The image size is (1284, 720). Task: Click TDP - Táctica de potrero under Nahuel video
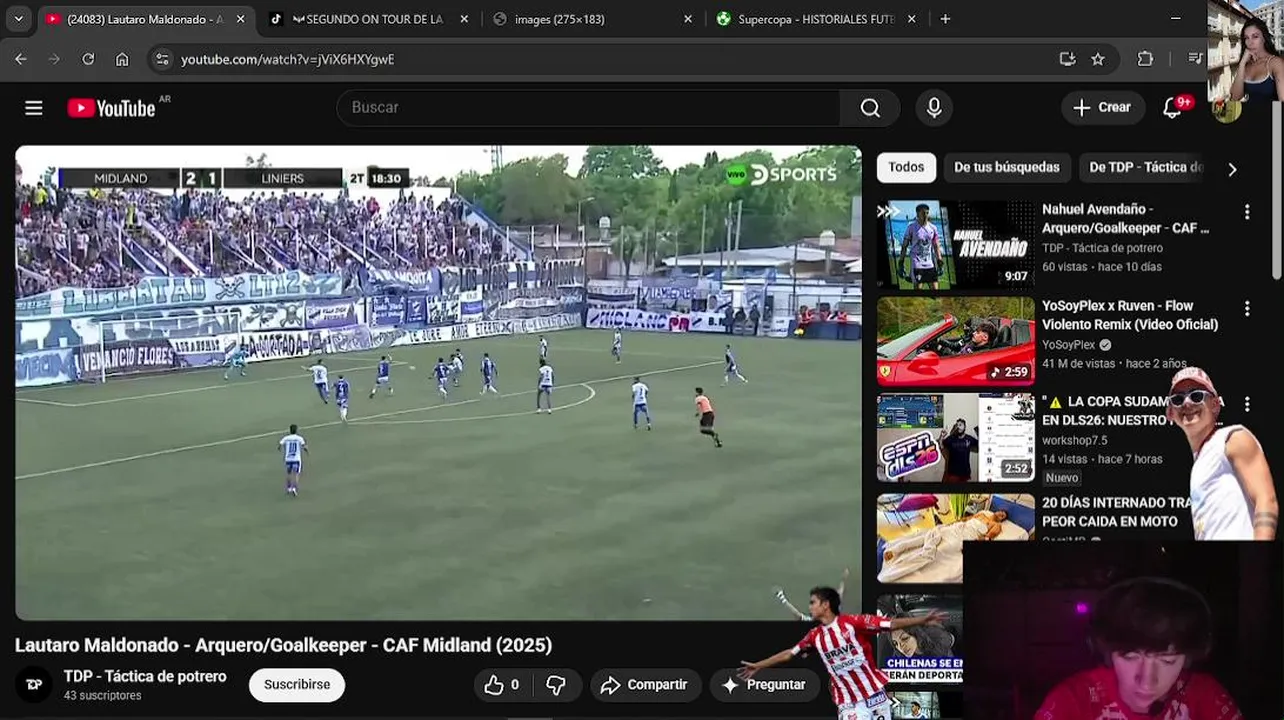(1102, 248)
